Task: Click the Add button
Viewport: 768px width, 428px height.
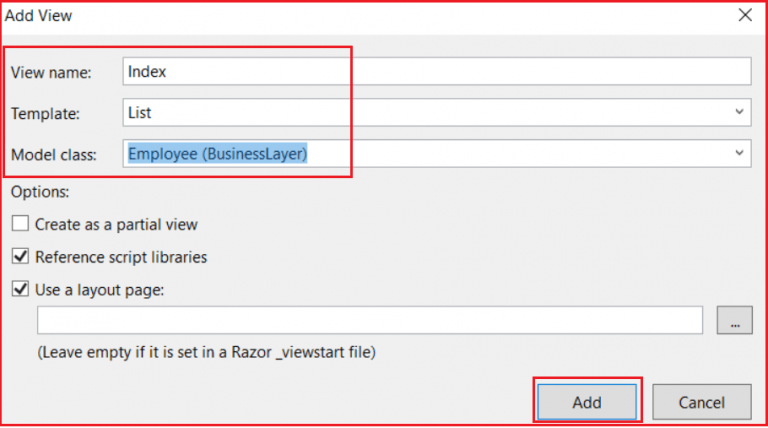Action: 587,402
